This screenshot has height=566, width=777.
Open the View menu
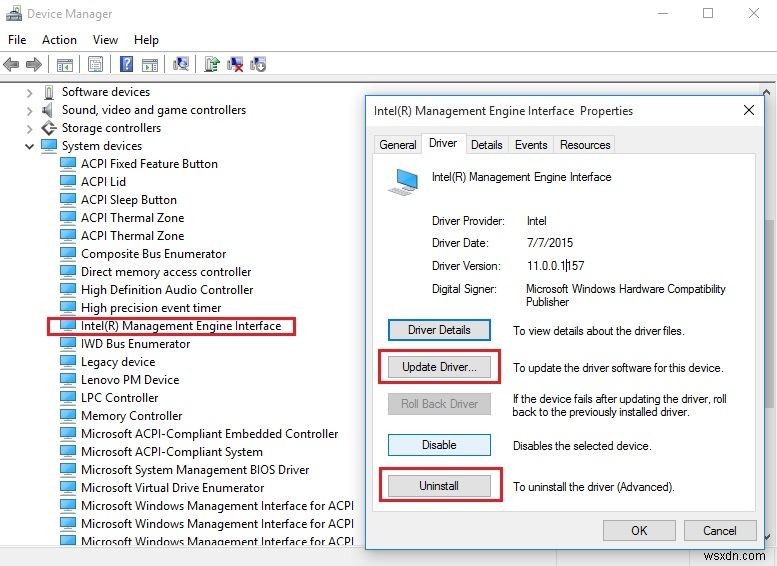click(106, 40)
